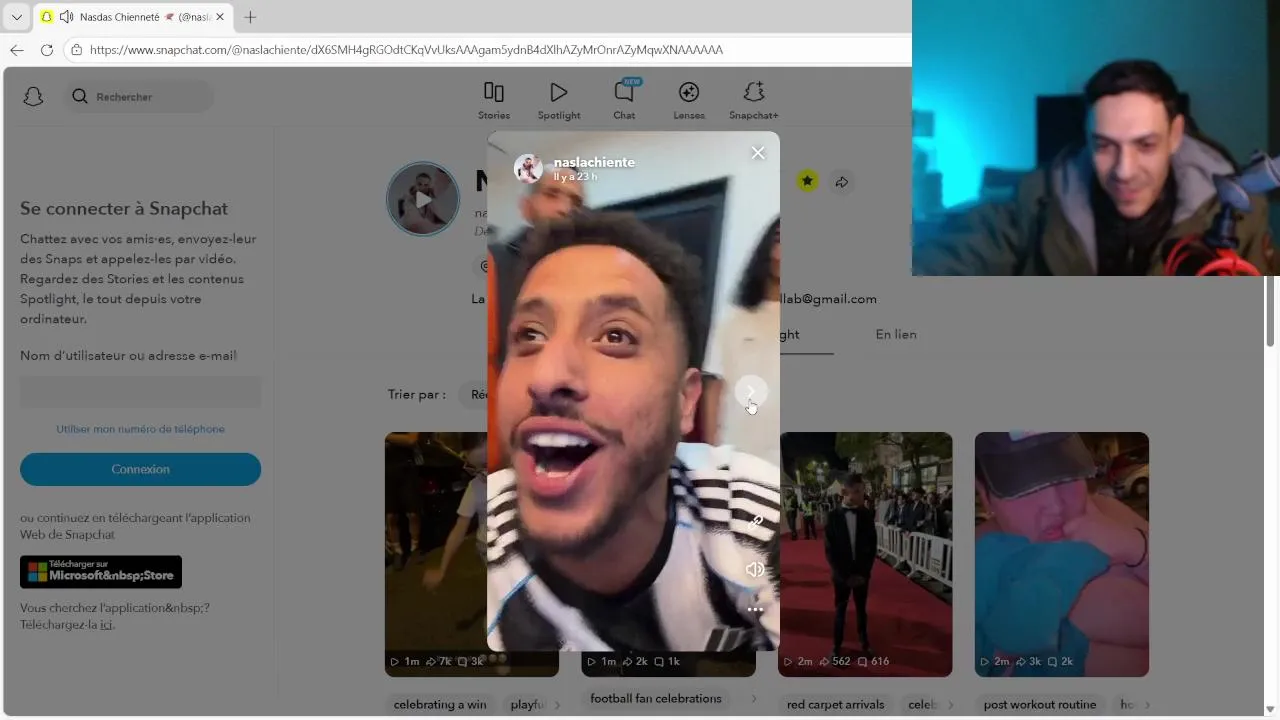Image resolution: width=1280 pixels, height=720 pixels.
Task: View site information icon in address bar
Action: tap(76, 50)
